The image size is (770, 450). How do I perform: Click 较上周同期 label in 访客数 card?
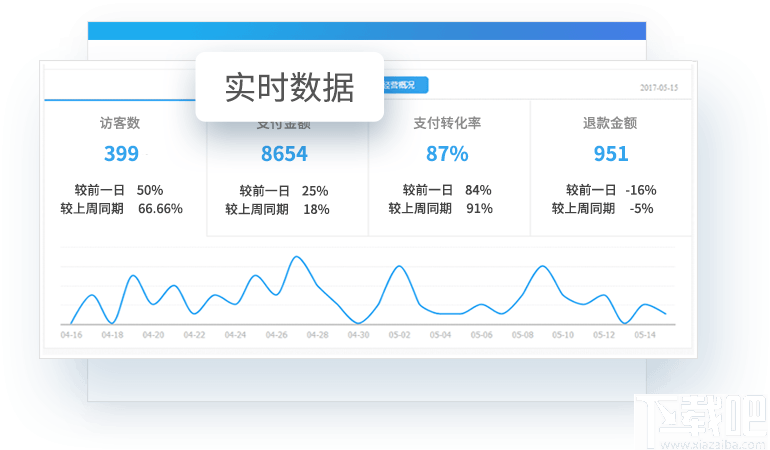[x=92, y=209]
